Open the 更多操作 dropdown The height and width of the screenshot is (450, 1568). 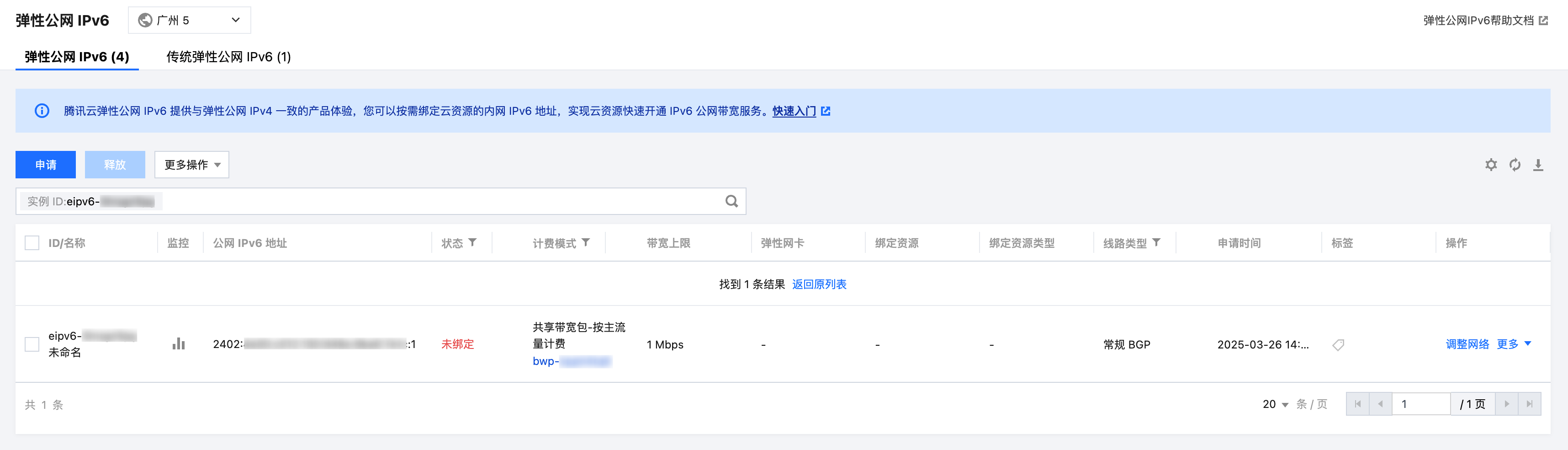click(192, 165)
